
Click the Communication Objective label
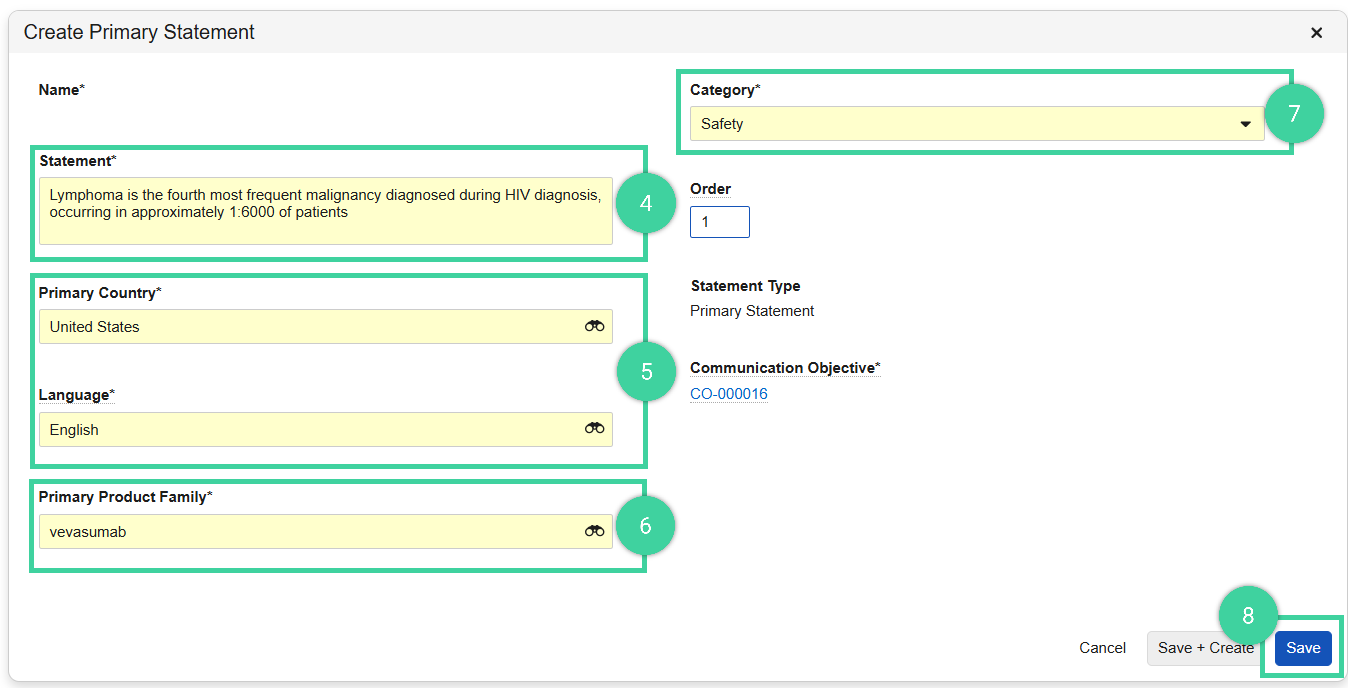785,367
